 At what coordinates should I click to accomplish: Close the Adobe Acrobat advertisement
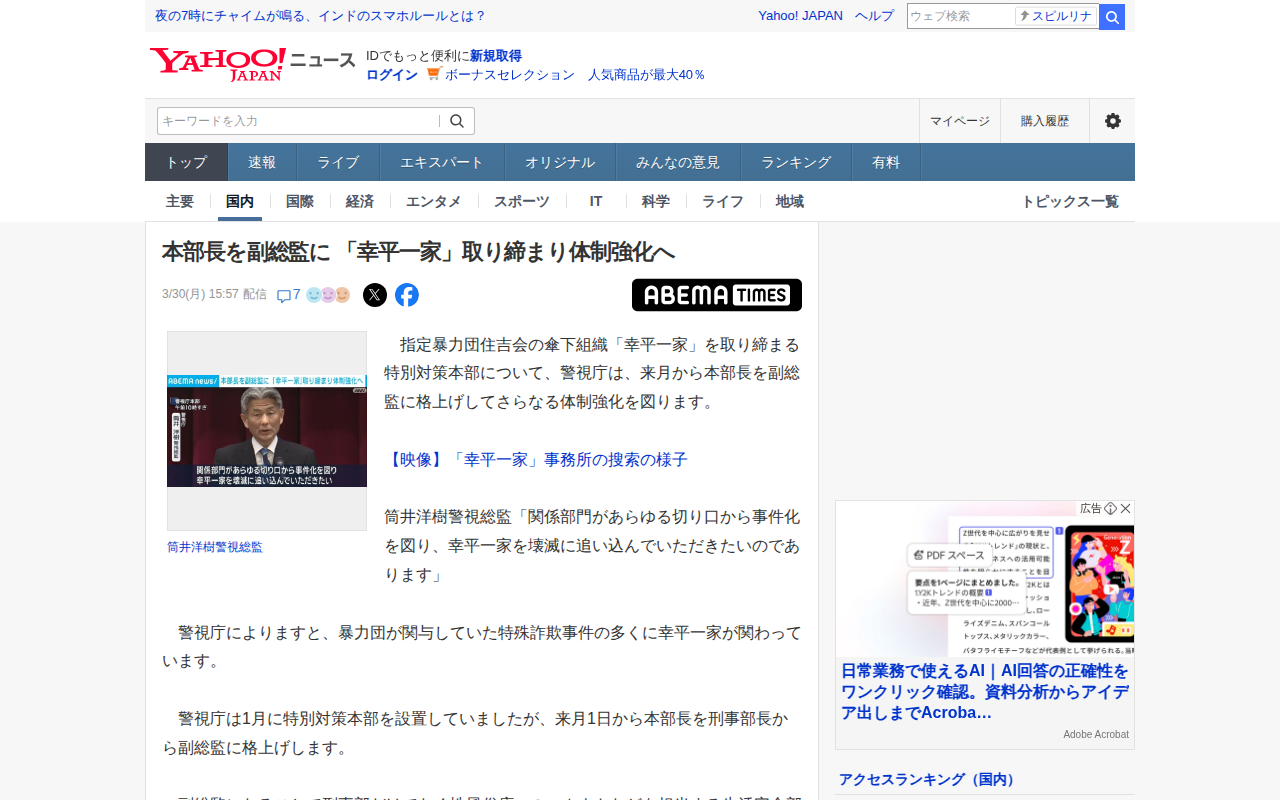1126,509
